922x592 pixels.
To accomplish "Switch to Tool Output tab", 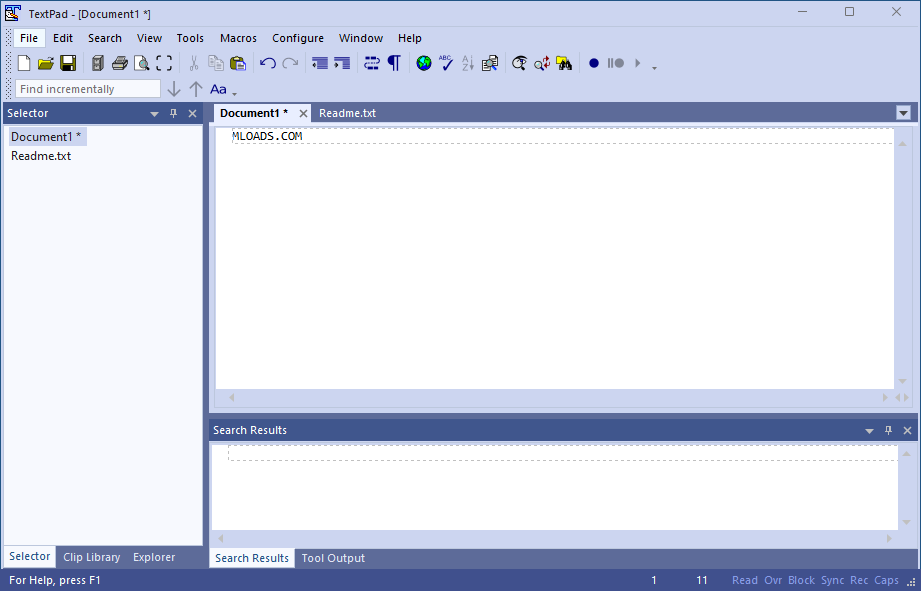I will point(333,558).
